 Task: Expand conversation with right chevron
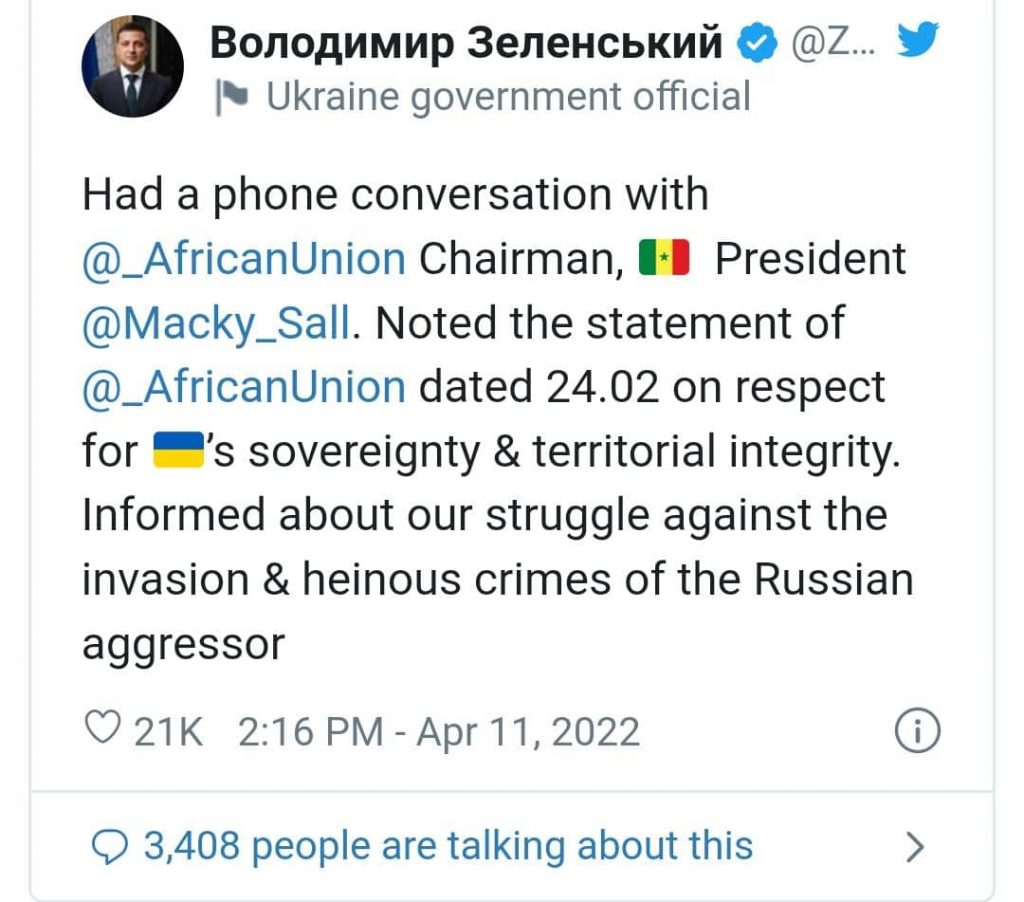pyautogui.click(x=916, y=848)
